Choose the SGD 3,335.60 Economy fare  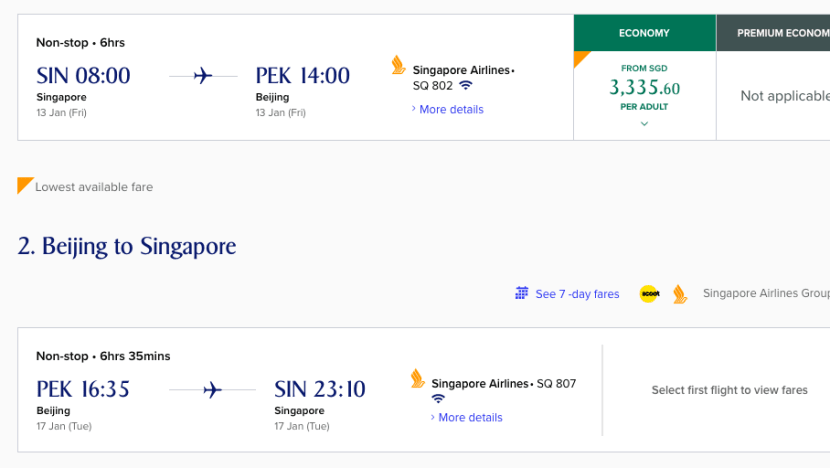[644, 89]
